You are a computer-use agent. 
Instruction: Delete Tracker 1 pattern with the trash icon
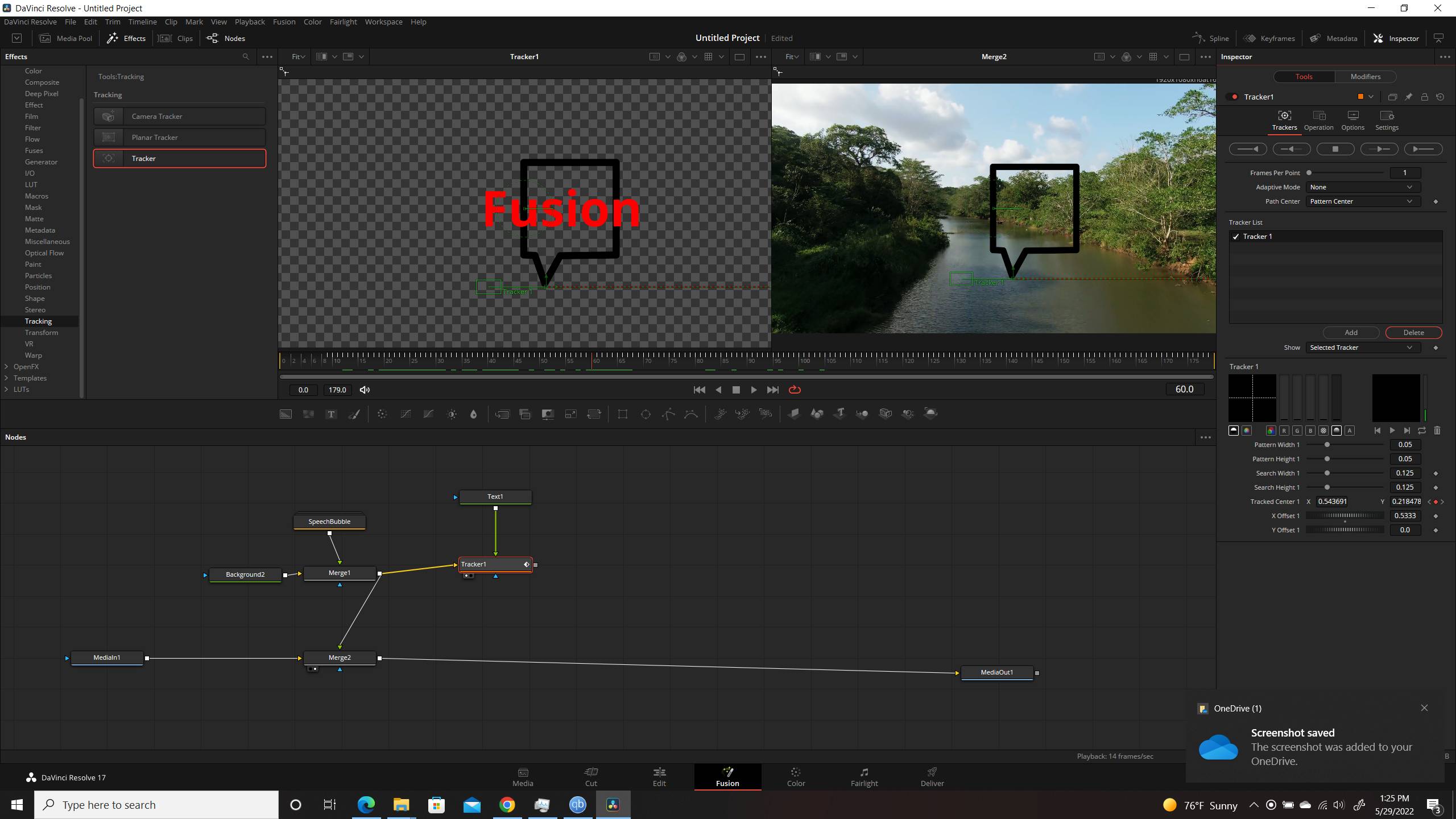[x=1437, y=431]
